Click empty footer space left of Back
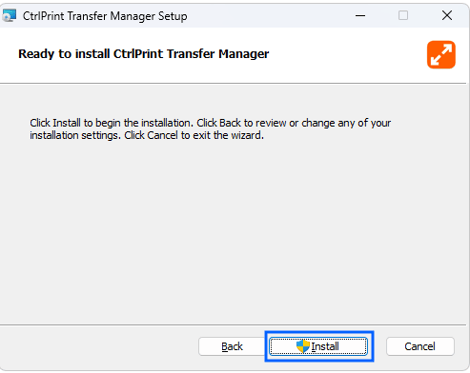Image resolution: width=470 pixels, height=373 pixels. 99,347
